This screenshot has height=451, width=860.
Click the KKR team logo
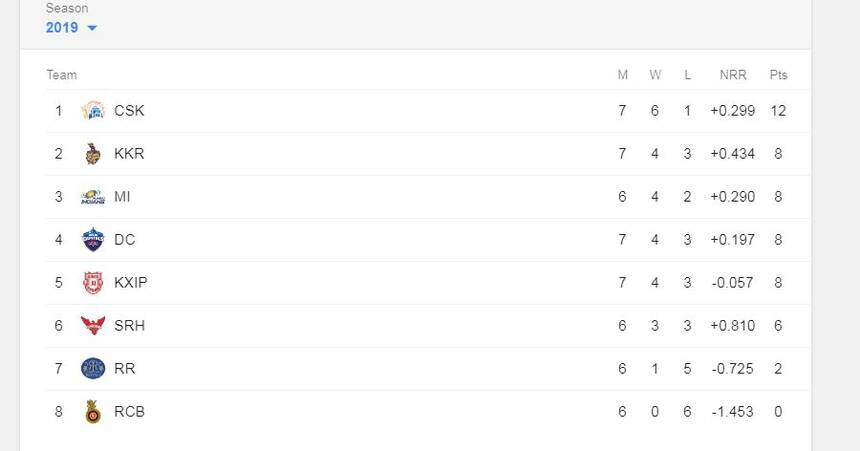93,154
